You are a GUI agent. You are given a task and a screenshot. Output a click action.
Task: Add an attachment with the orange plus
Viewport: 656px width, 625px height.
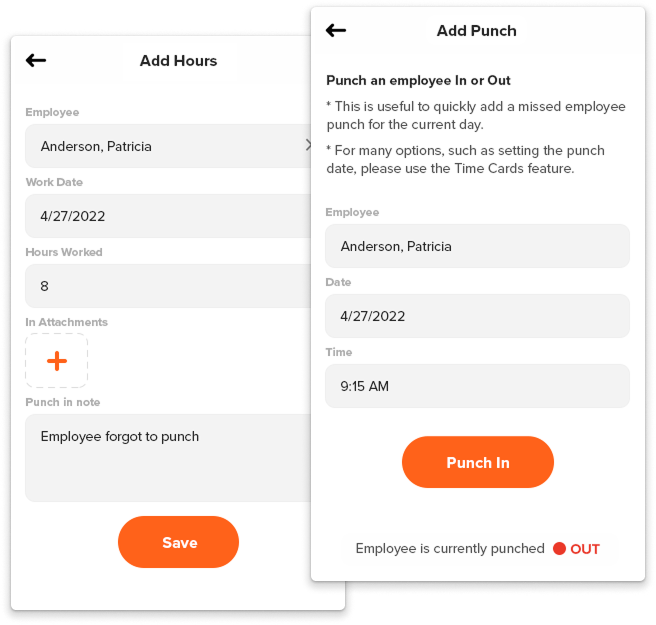pyautogui.click(x=57, y=361)
